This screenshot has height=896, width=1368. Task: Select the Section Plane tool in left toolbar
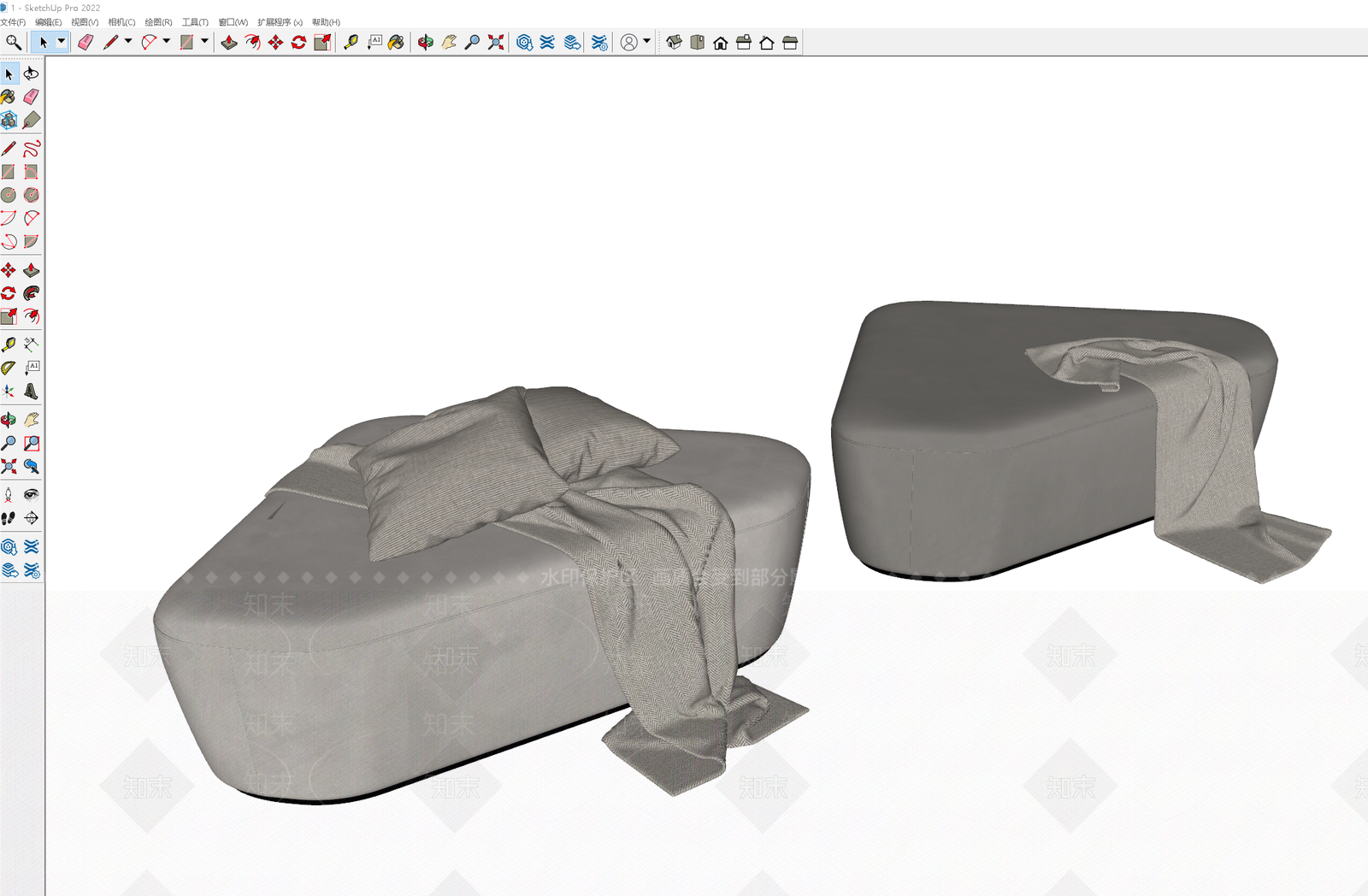click(x=32, y=518)
